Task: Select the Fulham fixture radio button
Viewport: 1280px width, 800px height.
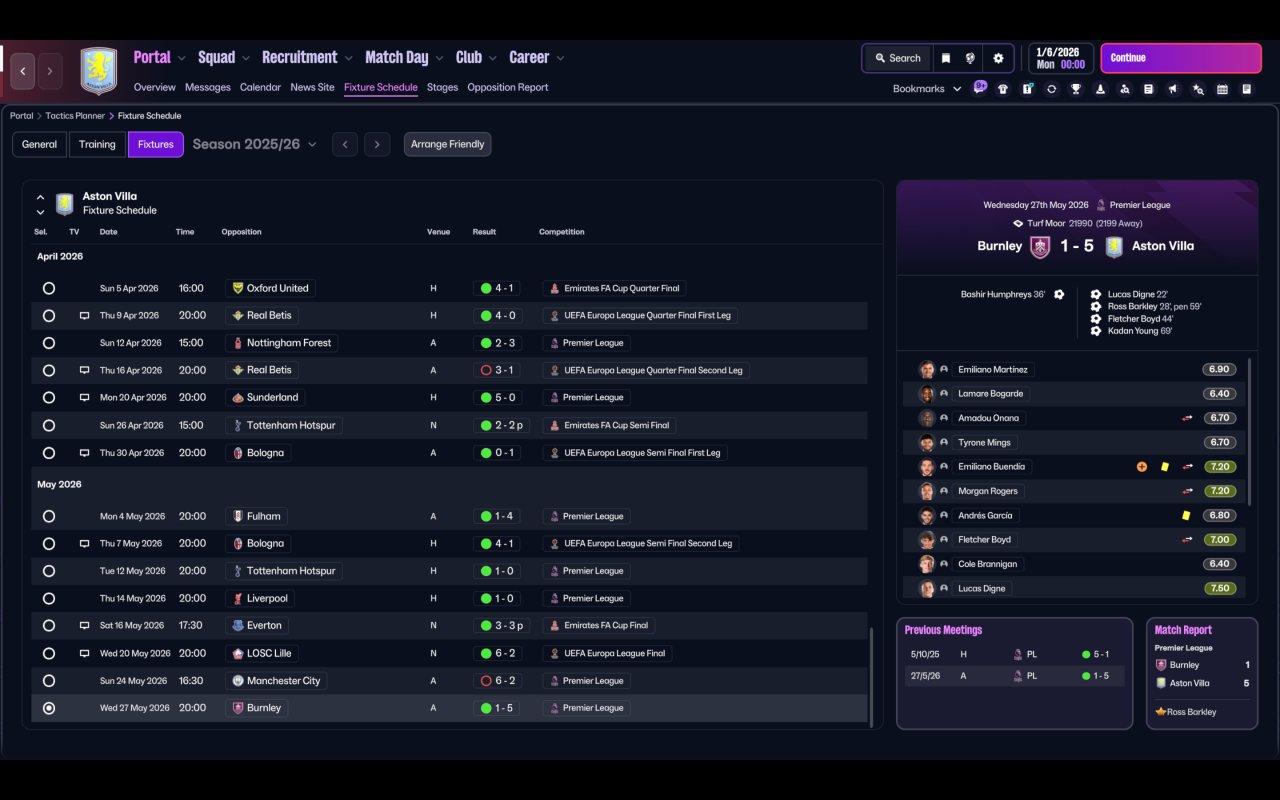Action: pyautogui.click(x=49, y=517)
